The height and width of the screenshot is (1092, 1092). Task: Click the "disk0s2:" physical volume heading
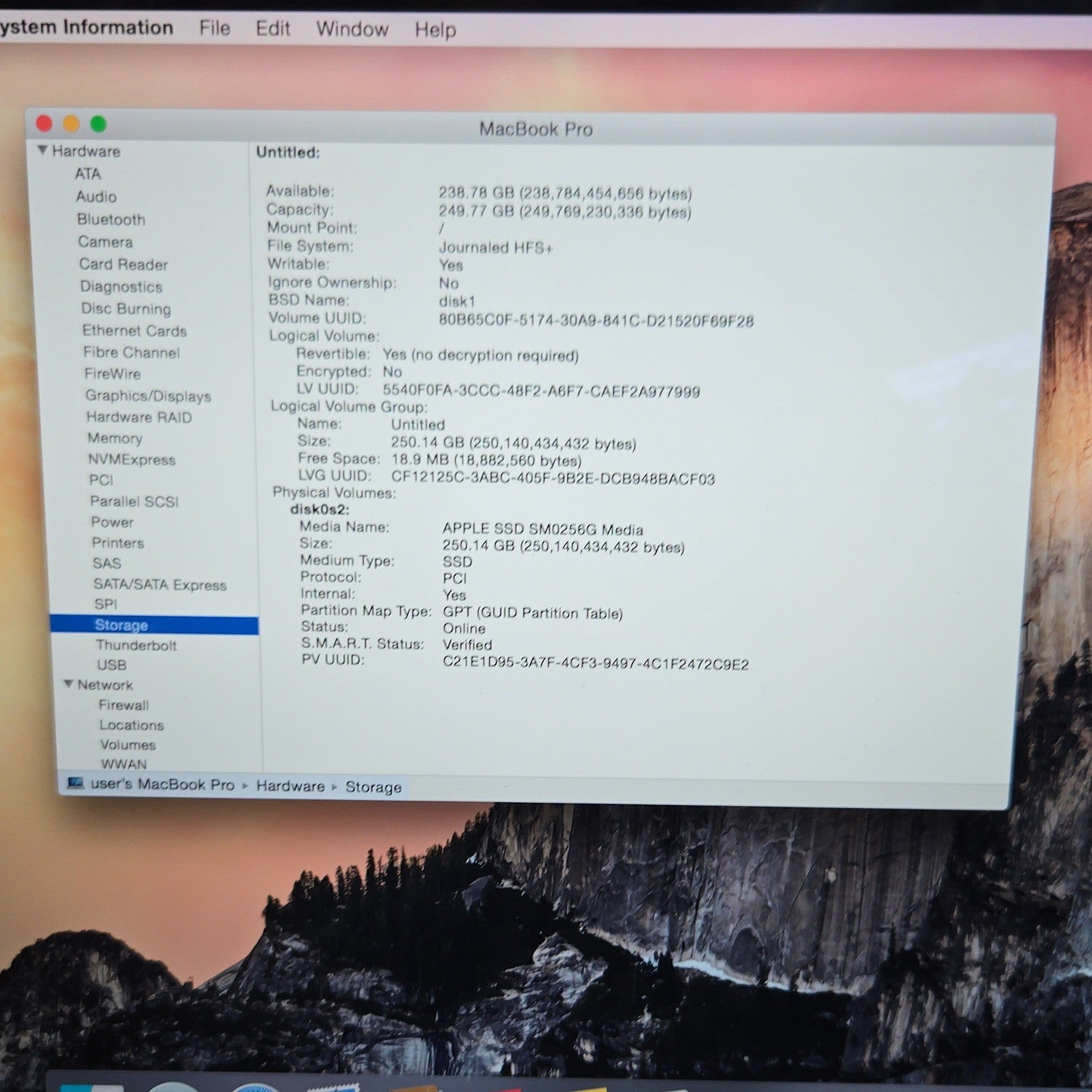(320, 510)
